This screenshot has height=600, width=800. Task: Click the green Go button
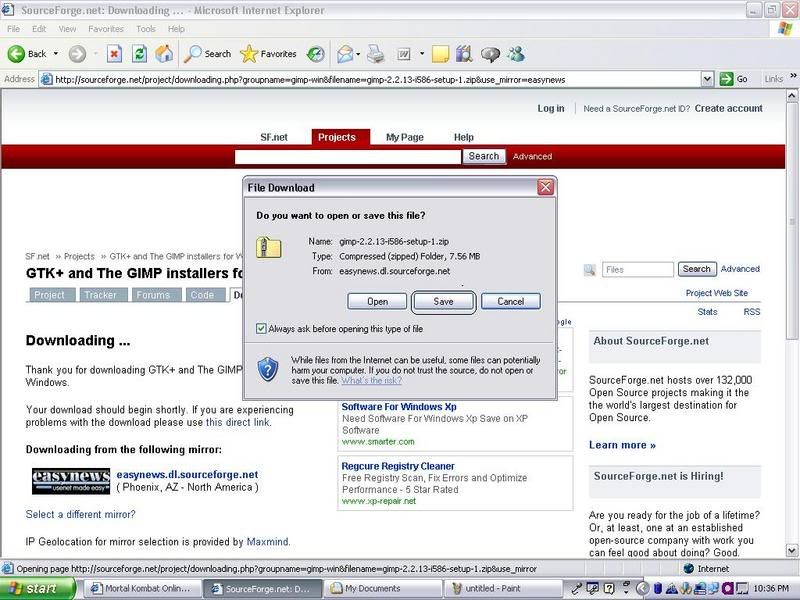[734, 79]
